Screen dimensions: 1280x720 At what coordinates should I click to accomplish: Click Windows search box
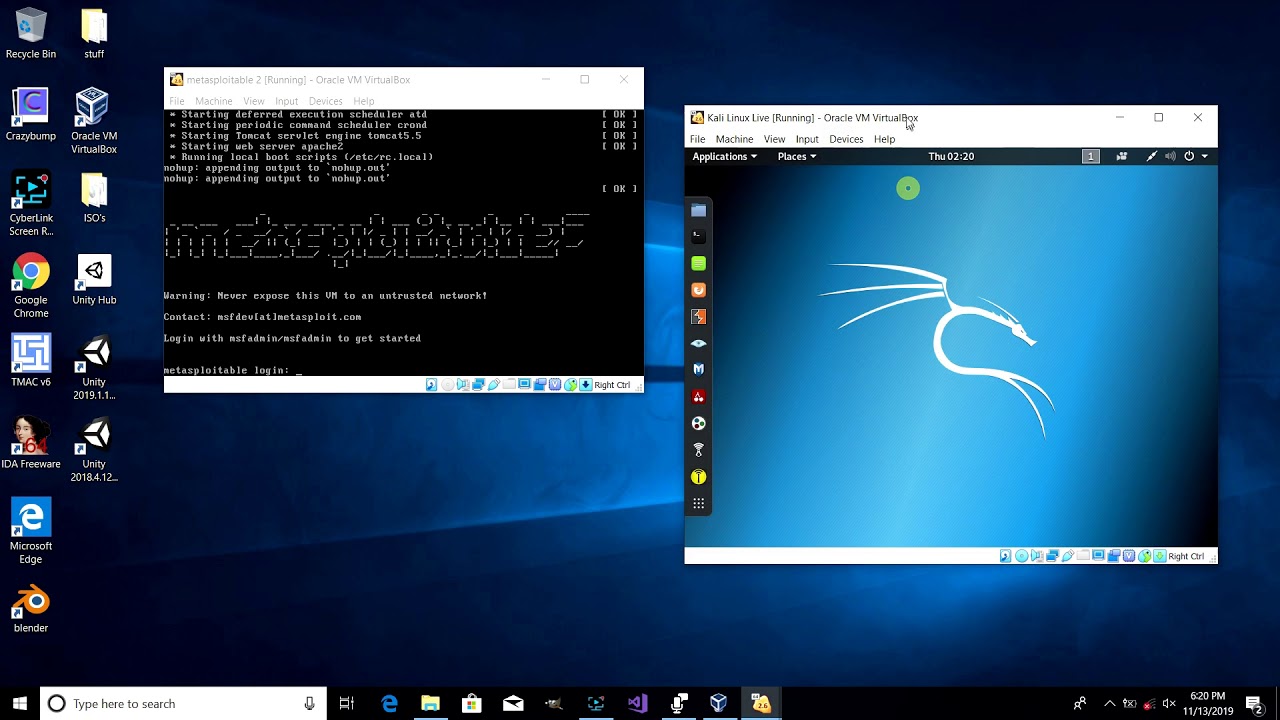point(183,704)
